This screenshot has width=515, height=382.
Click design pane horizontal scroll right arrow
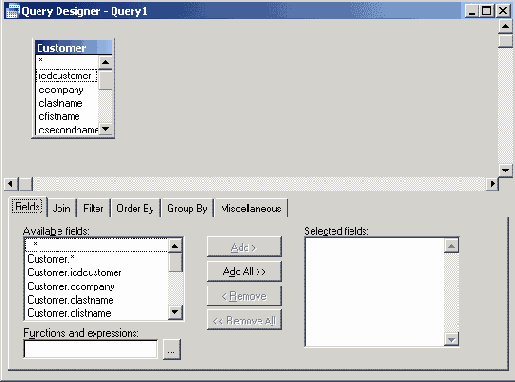point(492,184)
